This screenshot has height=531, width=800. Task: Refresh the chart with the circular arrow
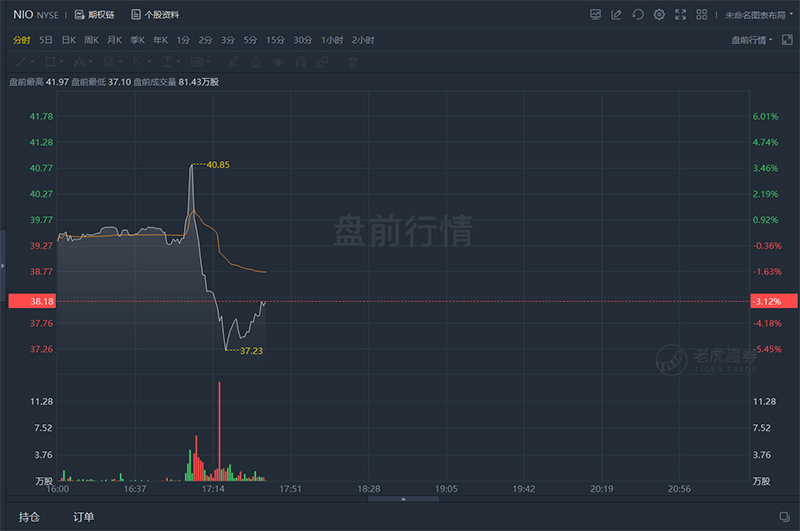tap(638, 15)
